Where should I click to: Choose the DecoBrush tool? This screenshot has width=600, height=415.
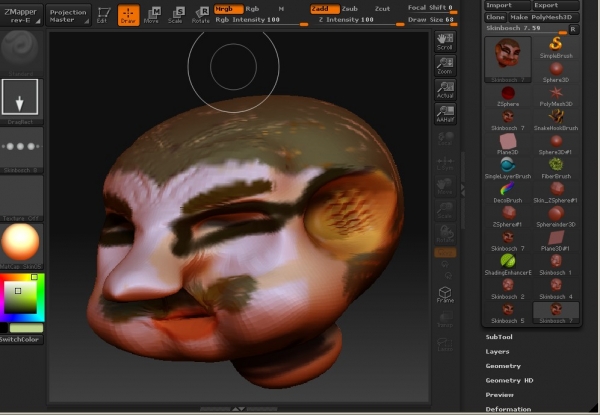coord(508,193)
